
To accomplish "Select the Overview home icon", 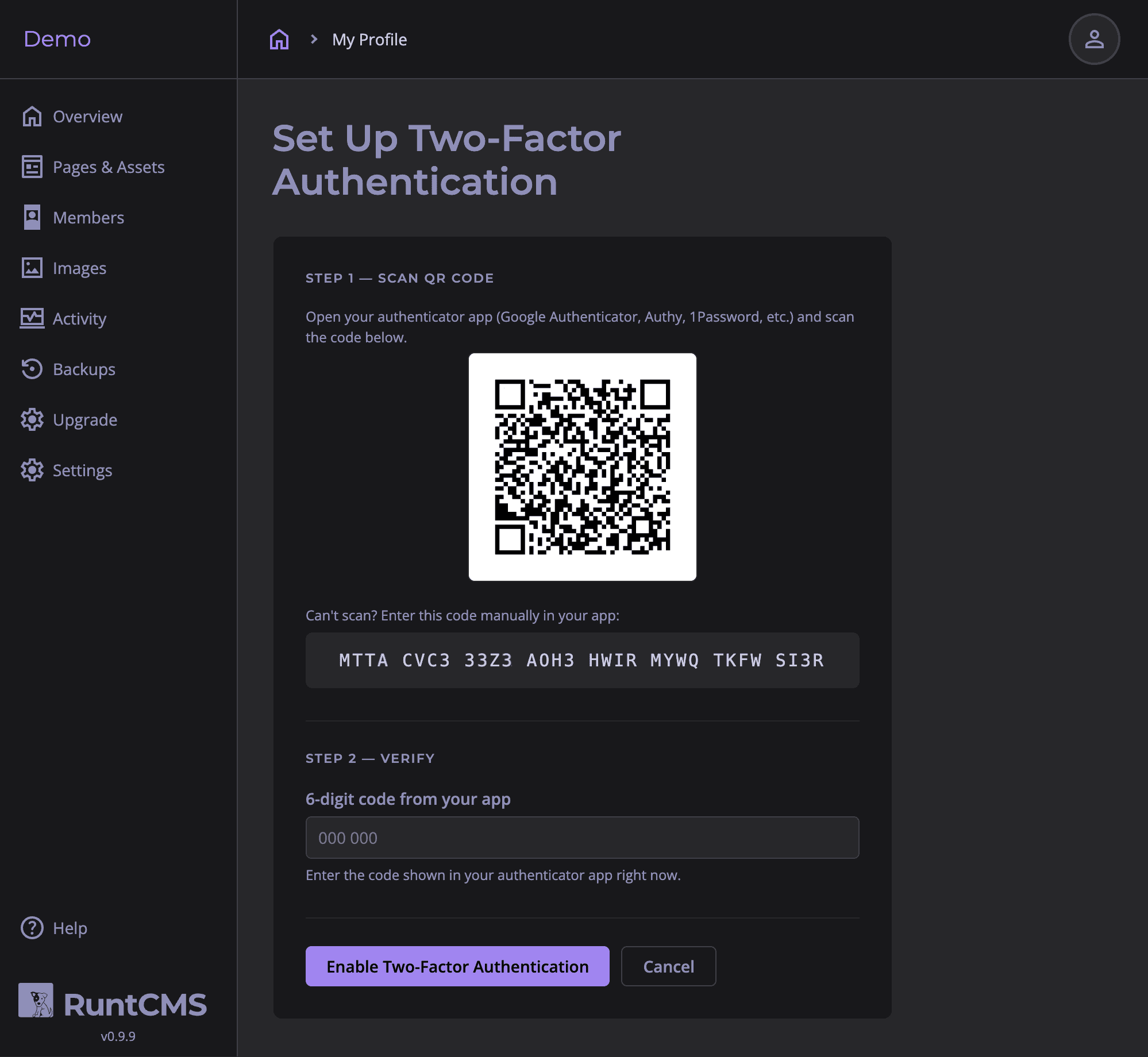I will 32,116.
